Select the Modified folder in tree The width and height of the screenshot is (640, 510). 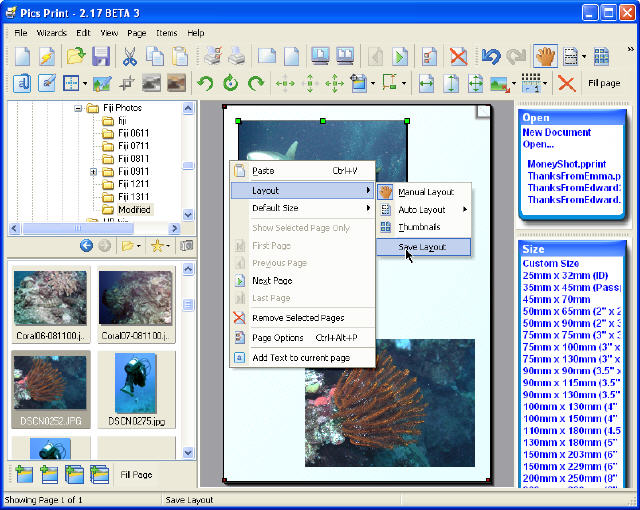133,210
